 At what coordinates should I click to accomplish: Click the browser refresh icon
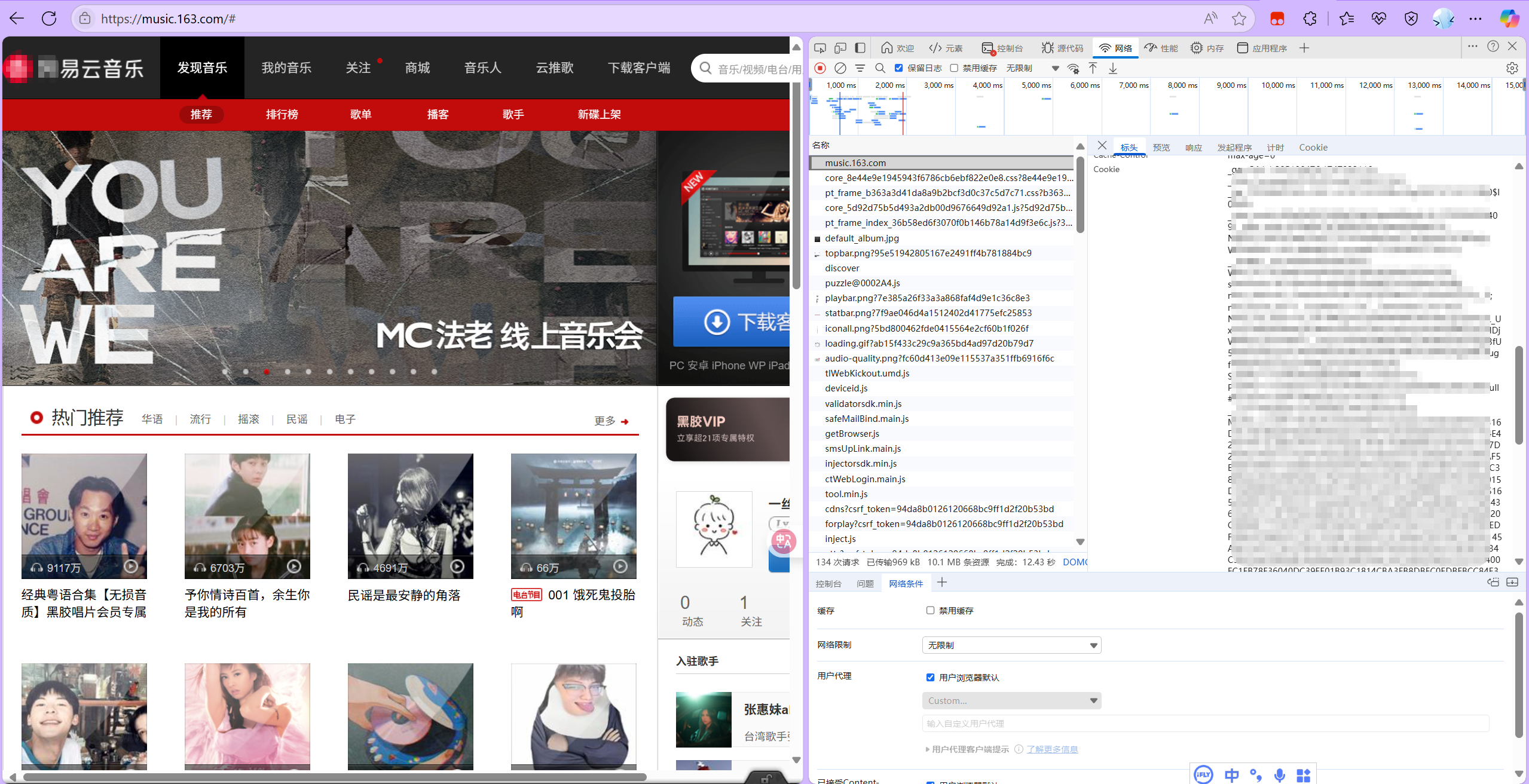49,19
